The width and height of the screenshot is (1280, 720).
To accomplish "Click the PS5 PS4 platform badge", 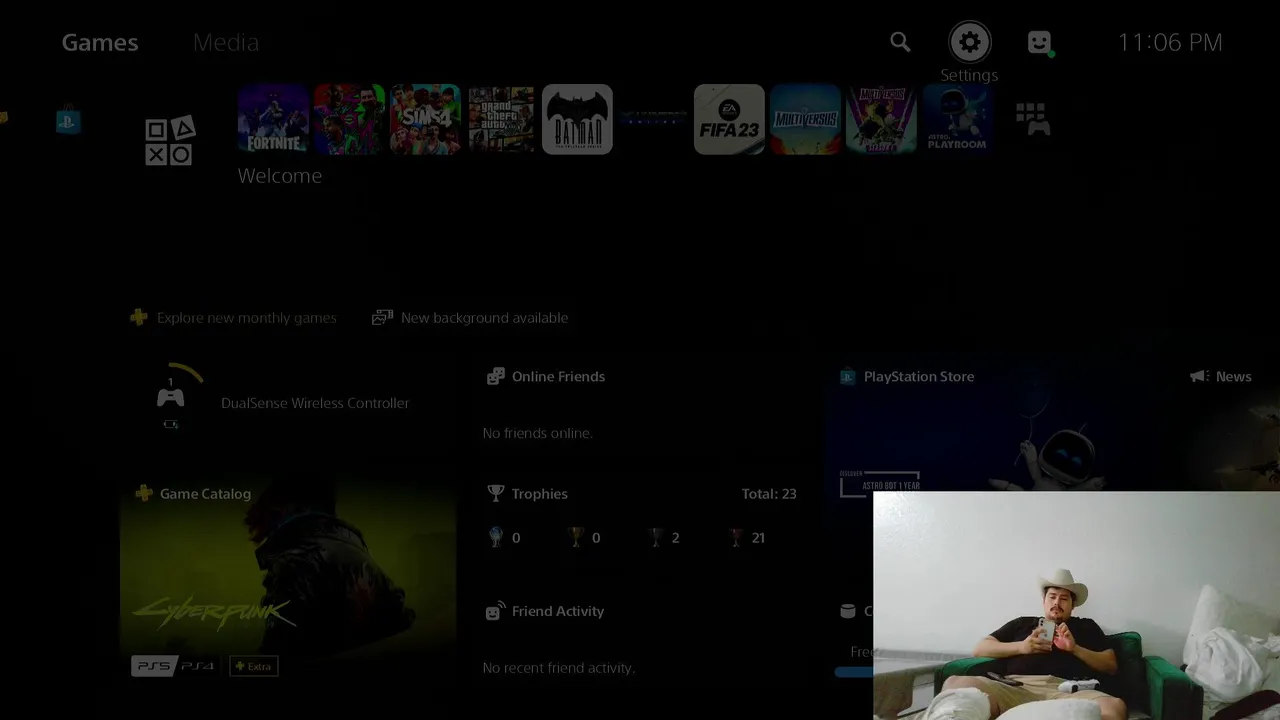I will pos(174,666).
